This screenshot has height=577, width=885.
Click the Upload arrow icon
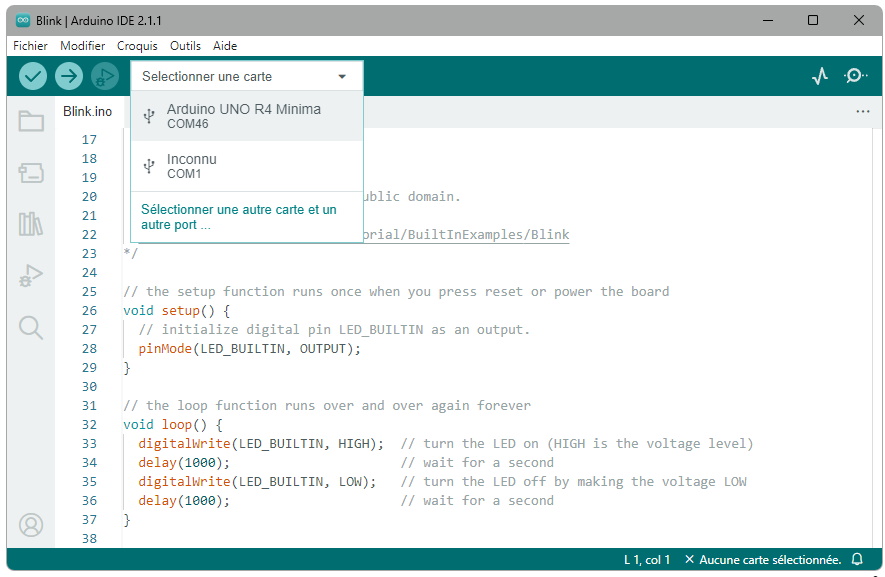(x=67, y=75)
